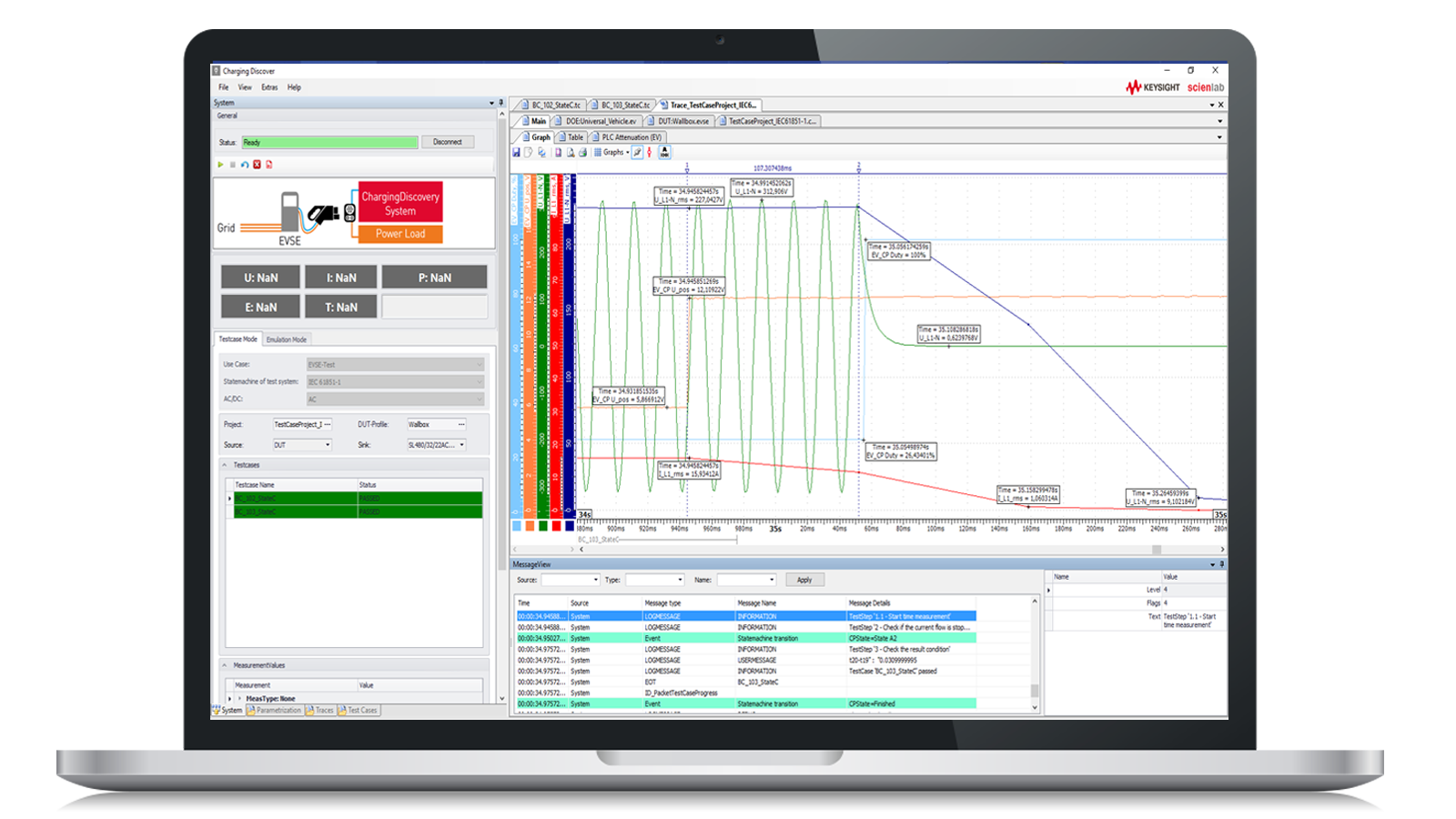Click the print icon in the Graph toolbar
The width and height of the screenshot is (1456, 819).
coord(583,153)
